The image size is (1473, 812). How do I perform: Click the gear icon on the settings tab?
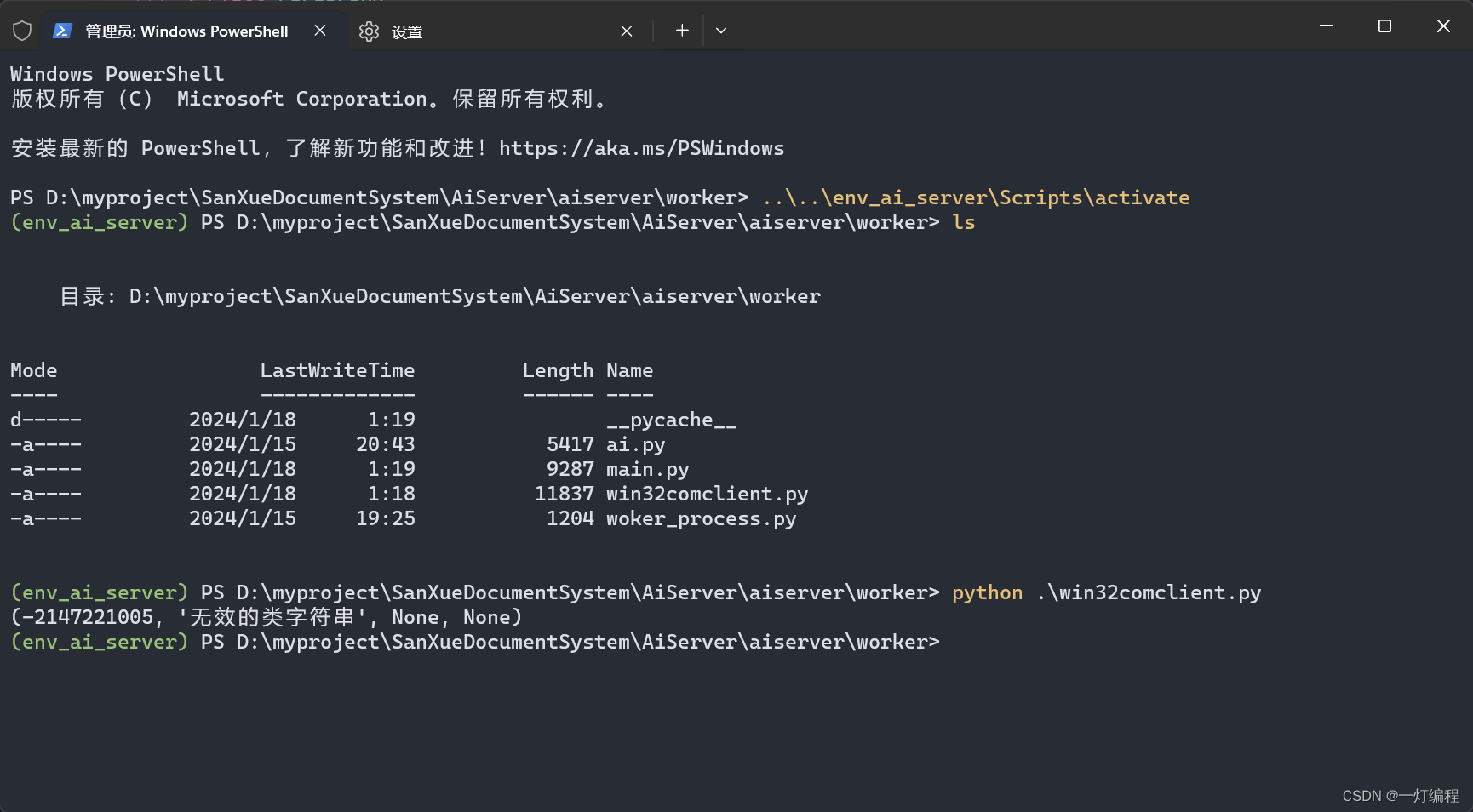(x=369, y=31)
